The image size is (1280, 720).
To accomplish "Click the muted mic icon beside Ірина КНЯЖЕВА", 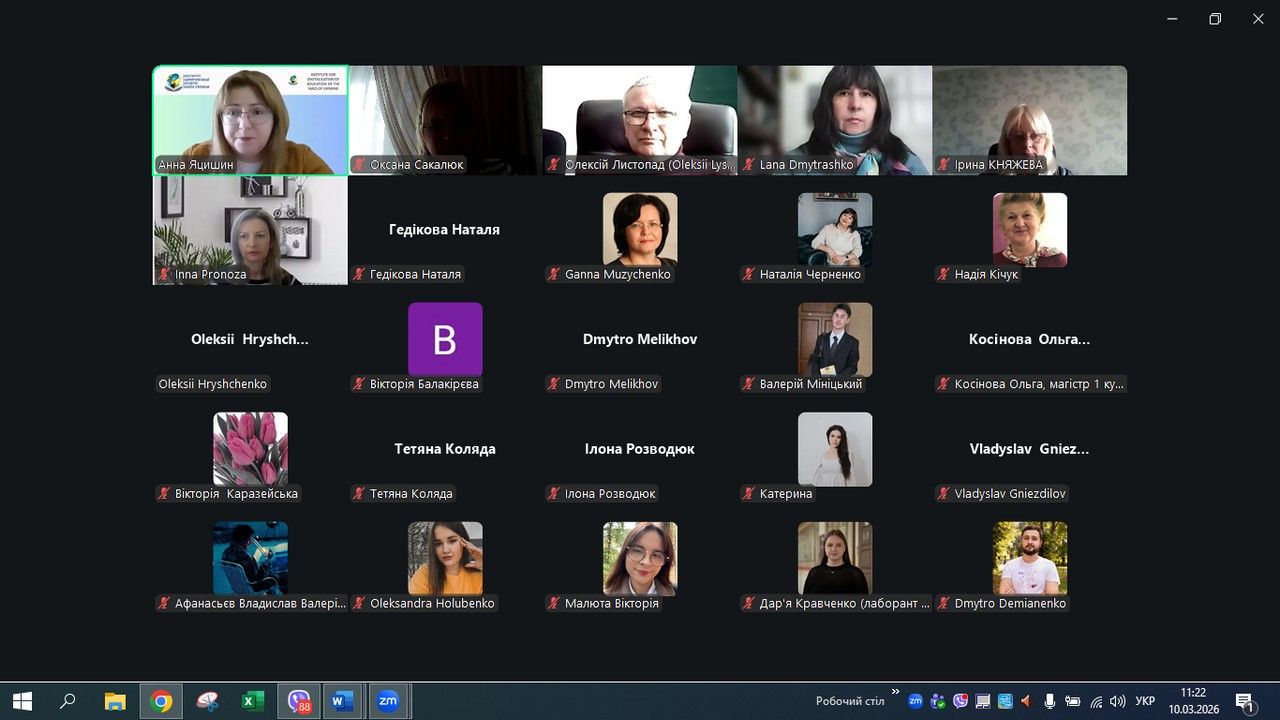I will [944, 164].
